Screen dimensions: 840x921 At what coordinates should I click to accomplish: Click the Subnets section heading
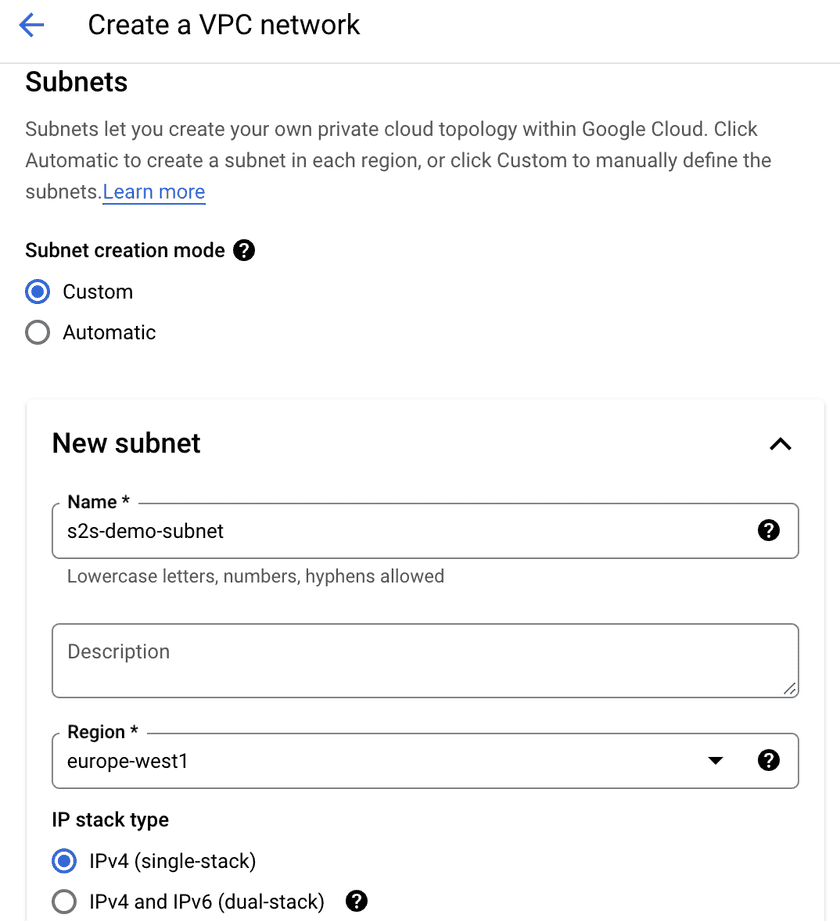click(x=76, y=81)
